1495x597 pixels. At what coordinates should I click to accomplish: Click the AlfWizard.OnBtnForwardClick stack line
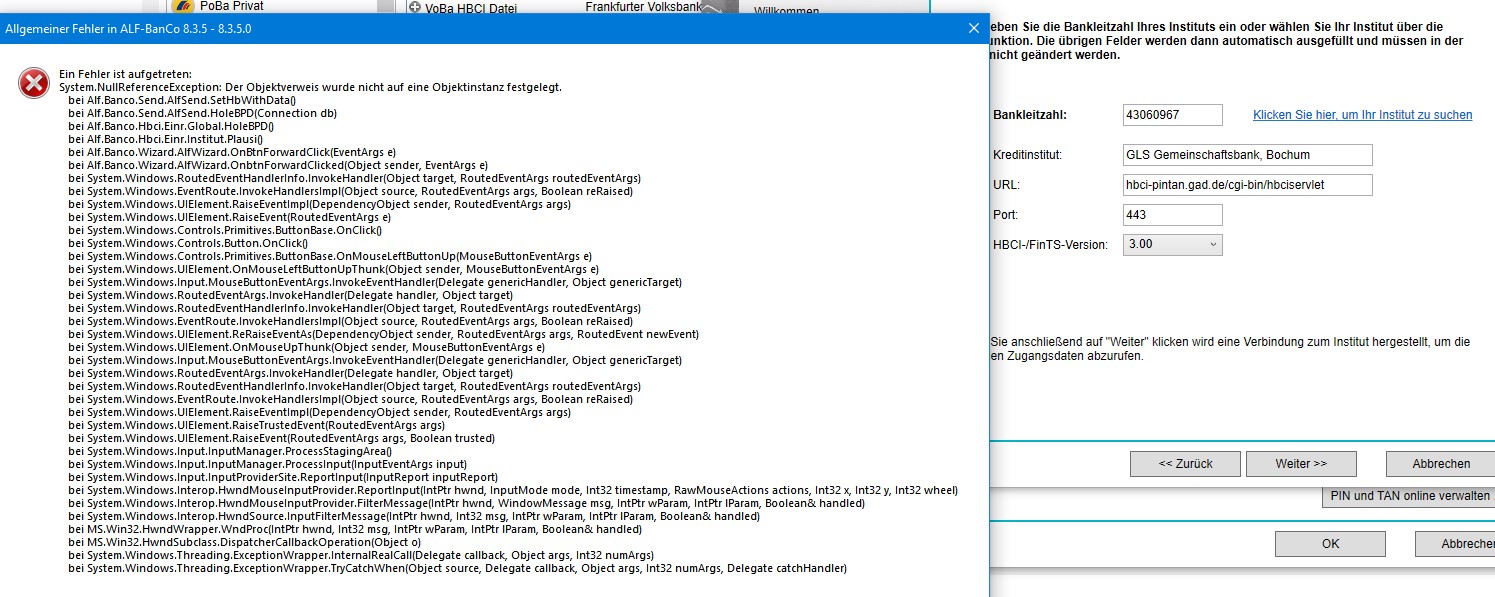click(233, 153)
